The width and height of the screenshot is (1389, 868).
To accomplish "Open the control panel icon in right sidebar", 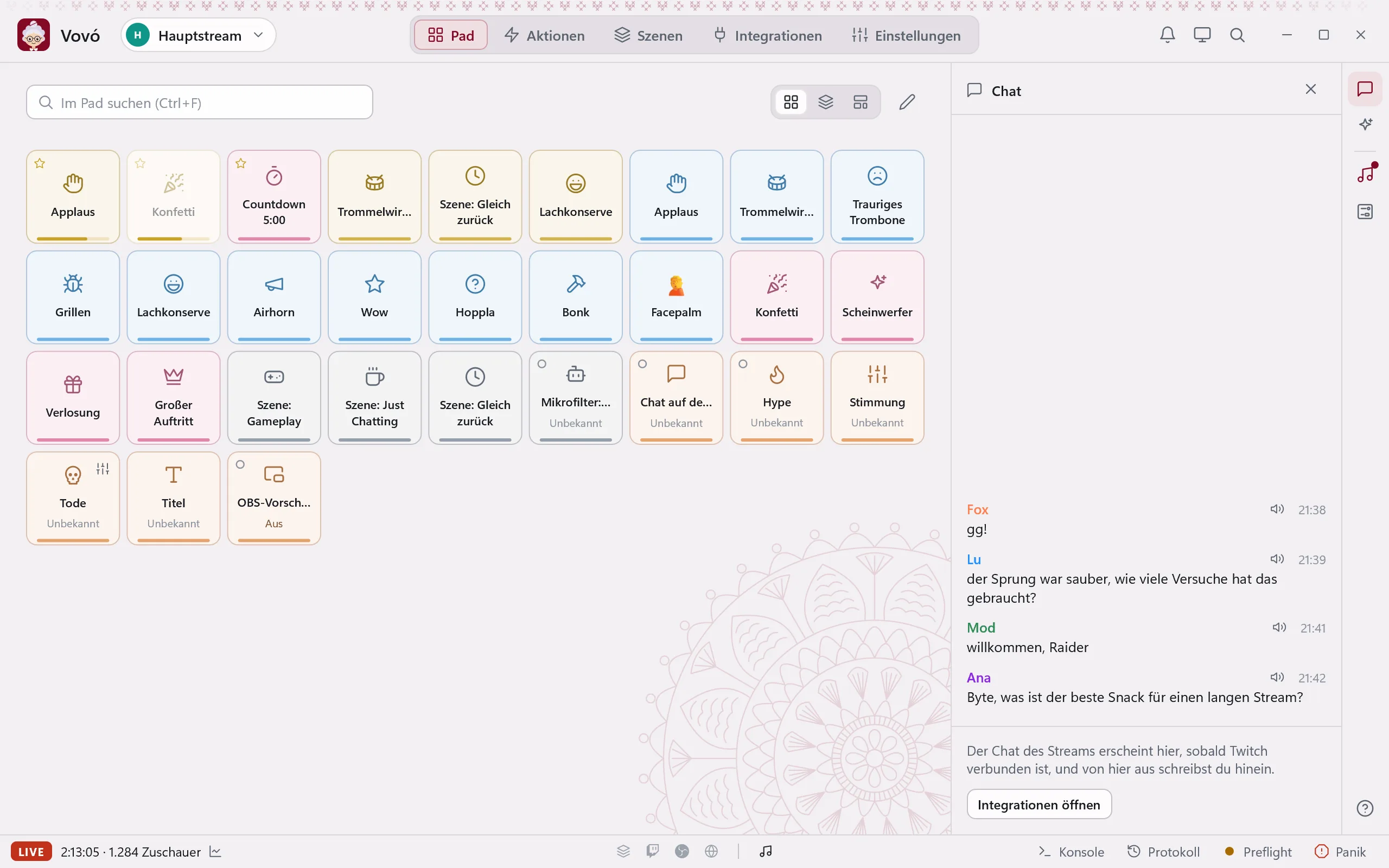I will tap(1365, 212).
